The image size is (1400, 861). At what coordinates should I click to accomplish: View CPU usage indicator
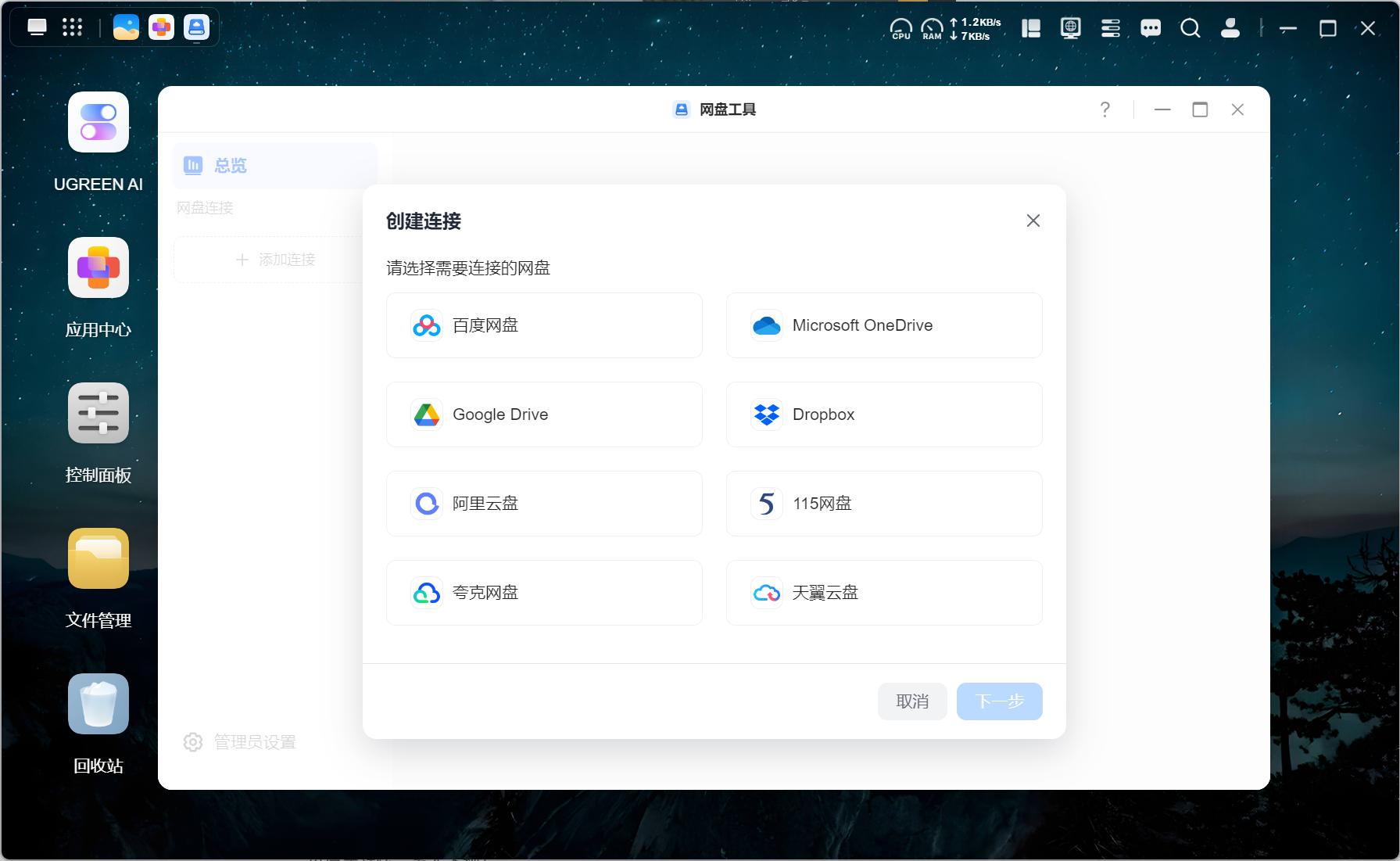[901, 29]
